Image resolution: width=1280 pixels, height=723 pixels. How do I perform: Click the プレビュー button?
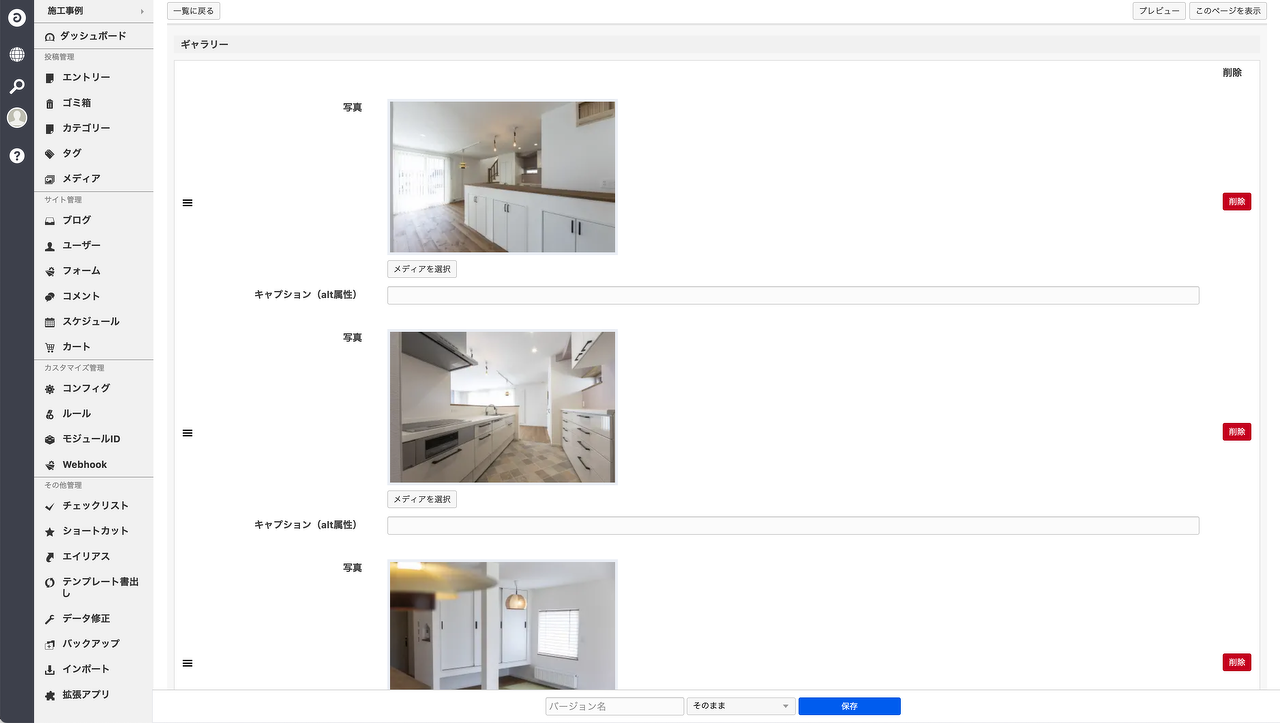tap(1159, 11)
